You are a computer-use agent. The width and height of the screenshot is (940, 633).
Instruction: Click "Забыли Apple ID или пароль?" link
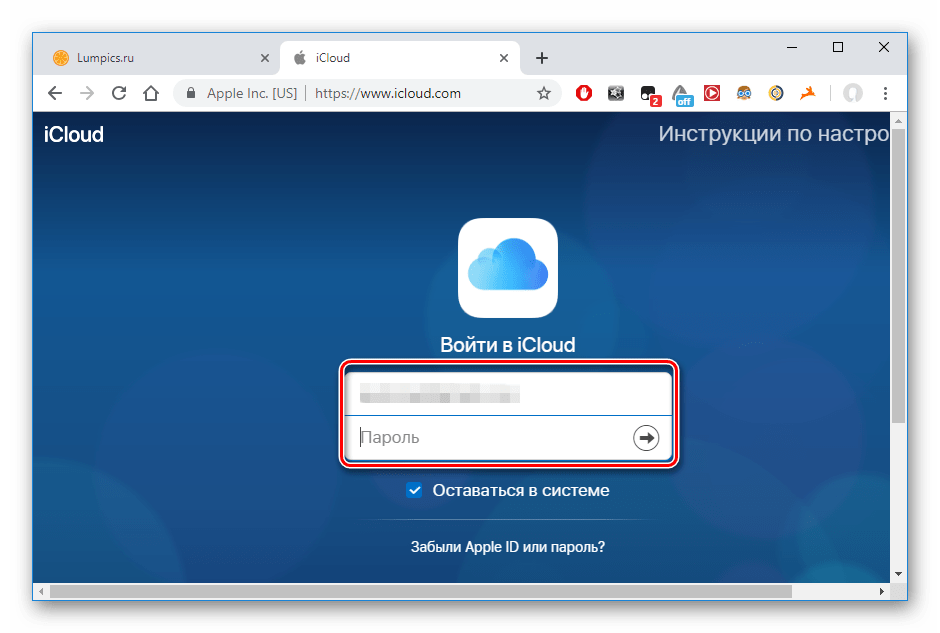coord(508,547)
